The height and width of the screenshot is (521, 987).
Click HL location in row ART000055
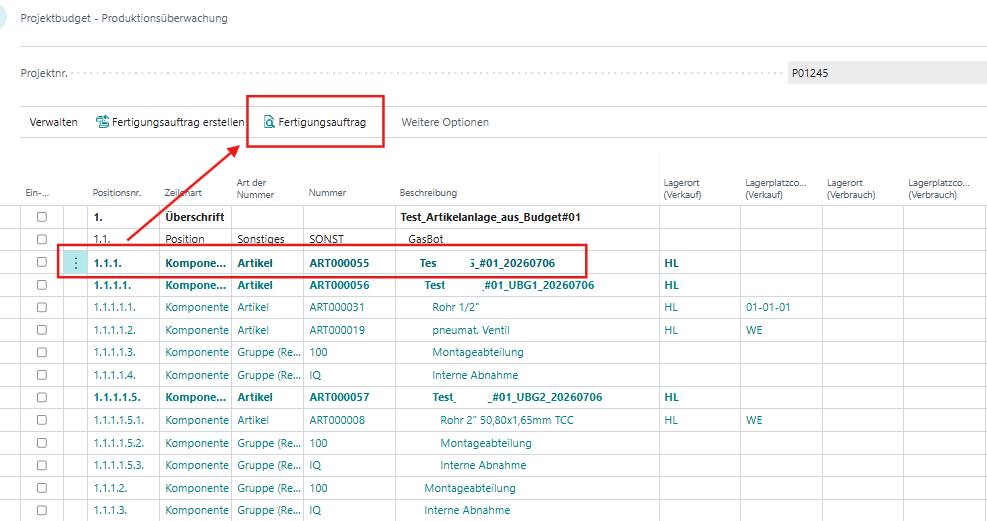pyautogui.click(x=672, y=263)
